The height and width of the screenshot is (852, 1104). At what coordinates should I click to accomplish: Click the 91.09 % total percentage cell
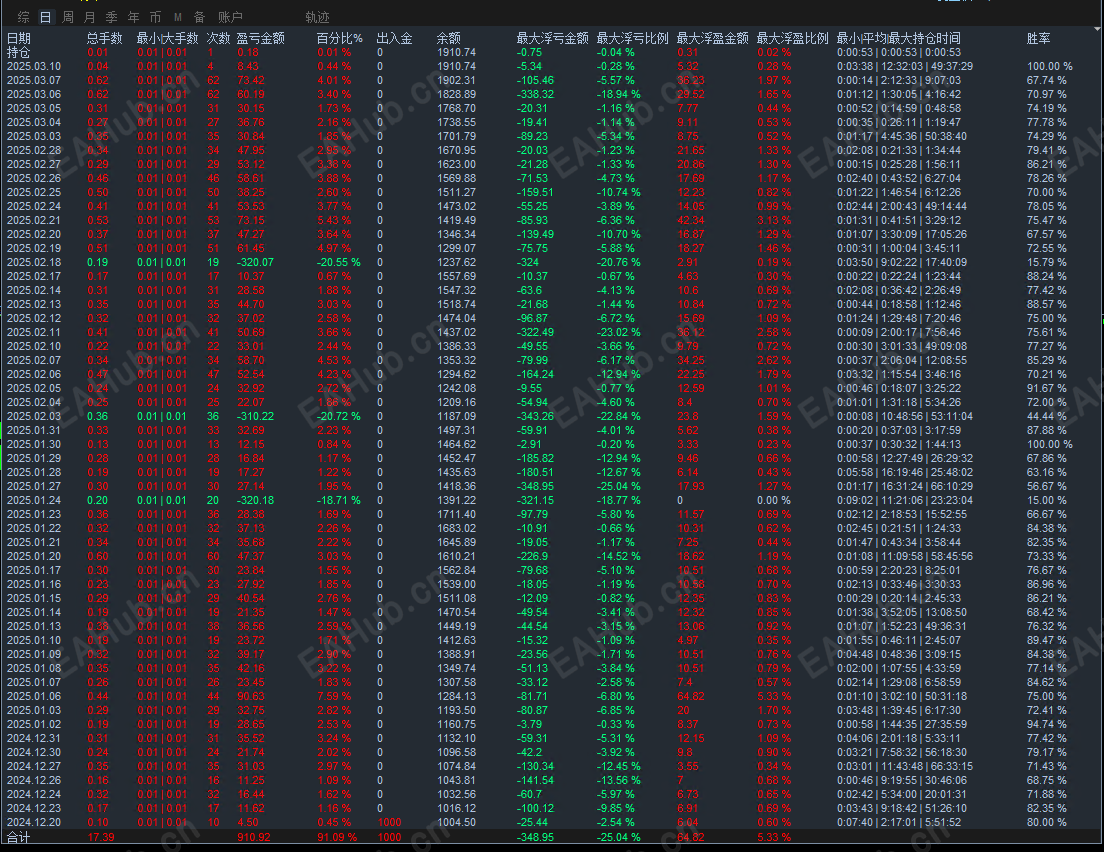point(337,837)
